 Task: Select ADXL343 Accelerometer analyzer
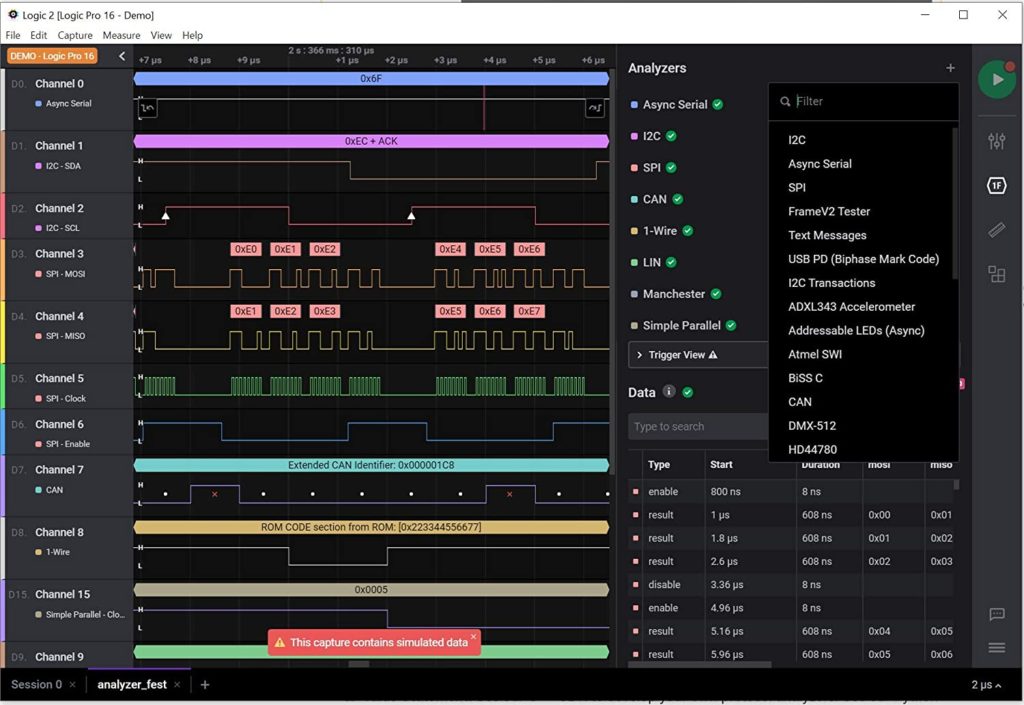tap(851, 307)
